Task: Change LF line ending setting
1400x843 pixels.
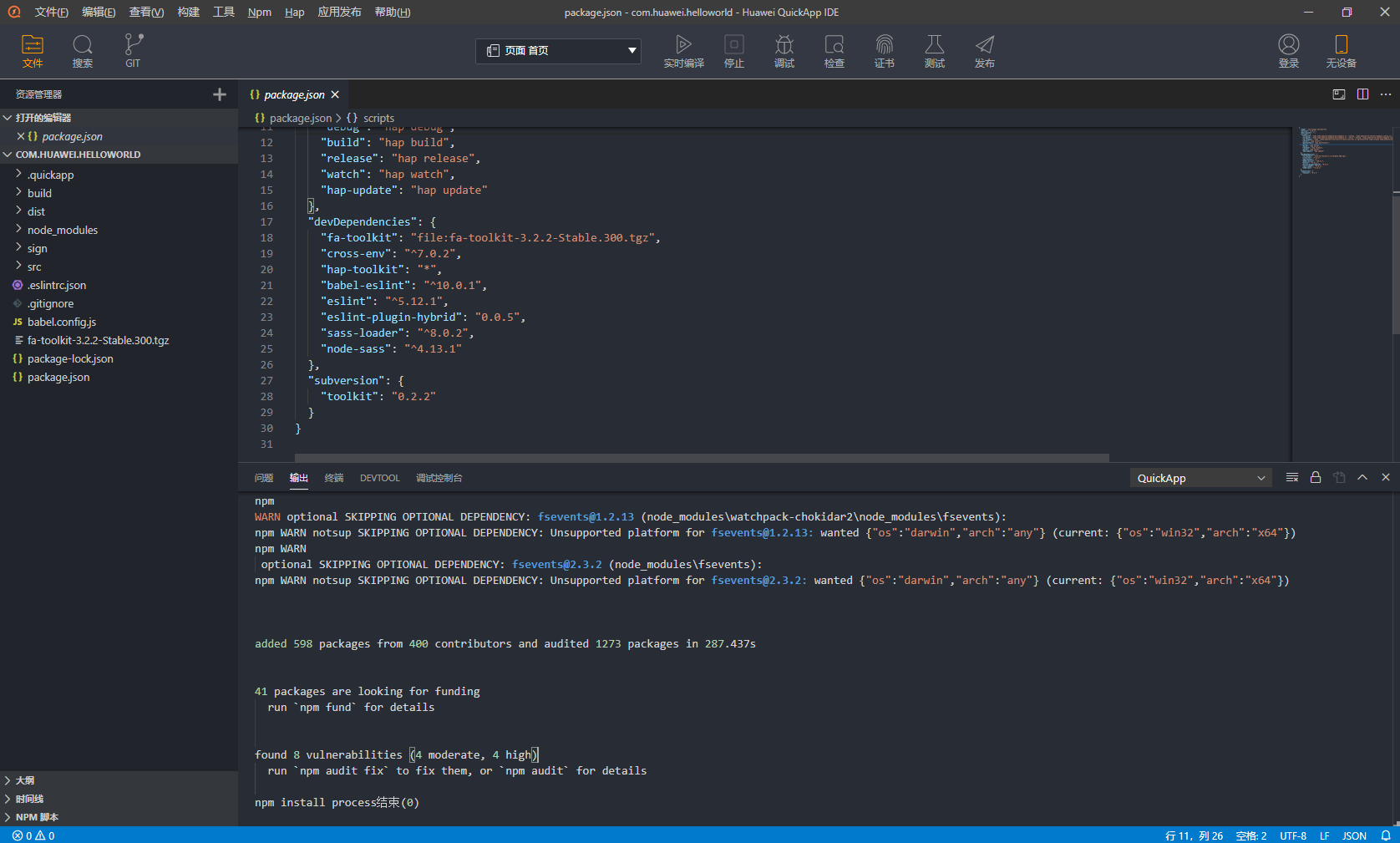Action: click(x=1325, y=835)
